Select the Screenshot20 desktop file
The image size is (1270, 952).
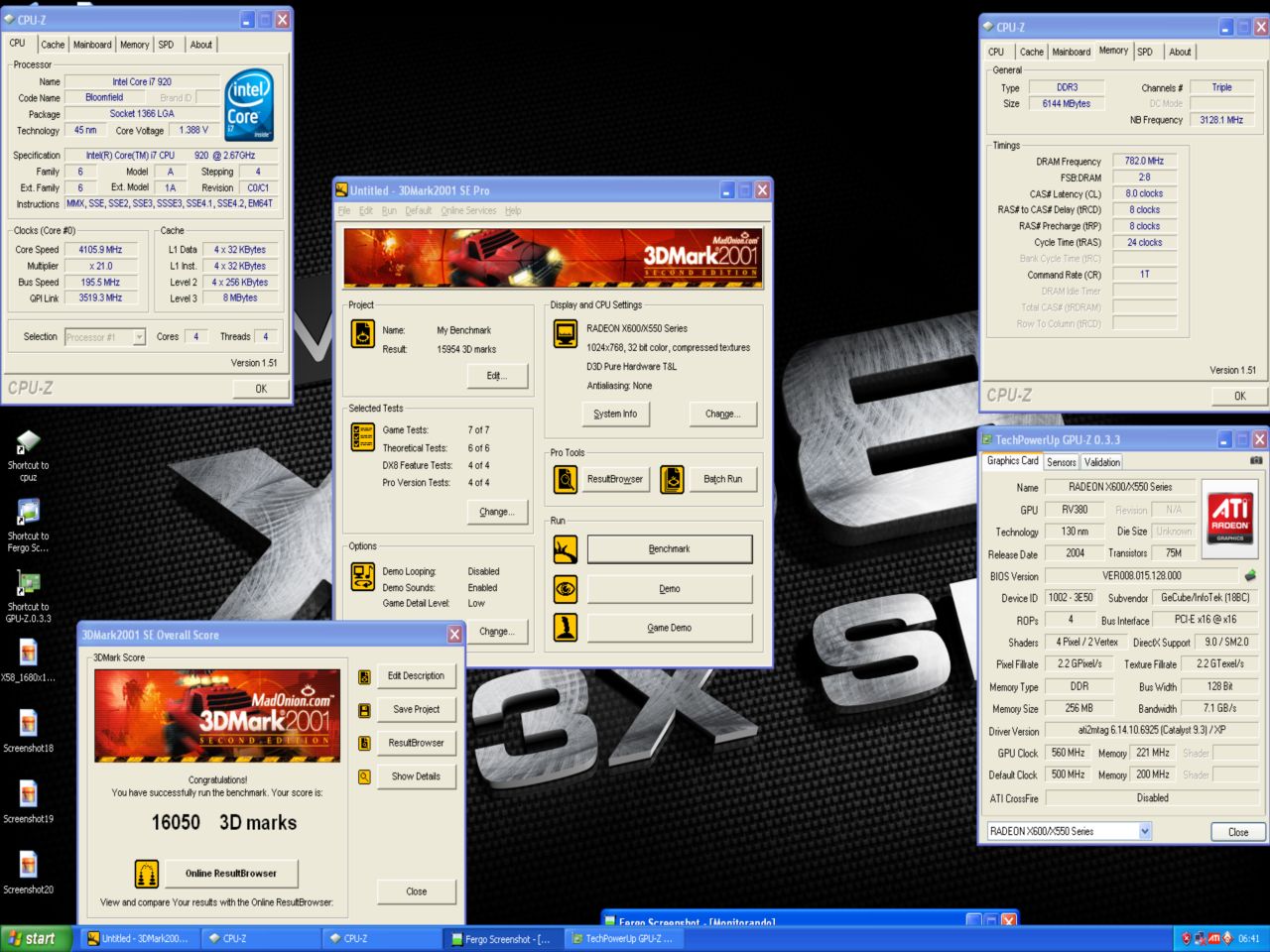click(x=28, y=874)
